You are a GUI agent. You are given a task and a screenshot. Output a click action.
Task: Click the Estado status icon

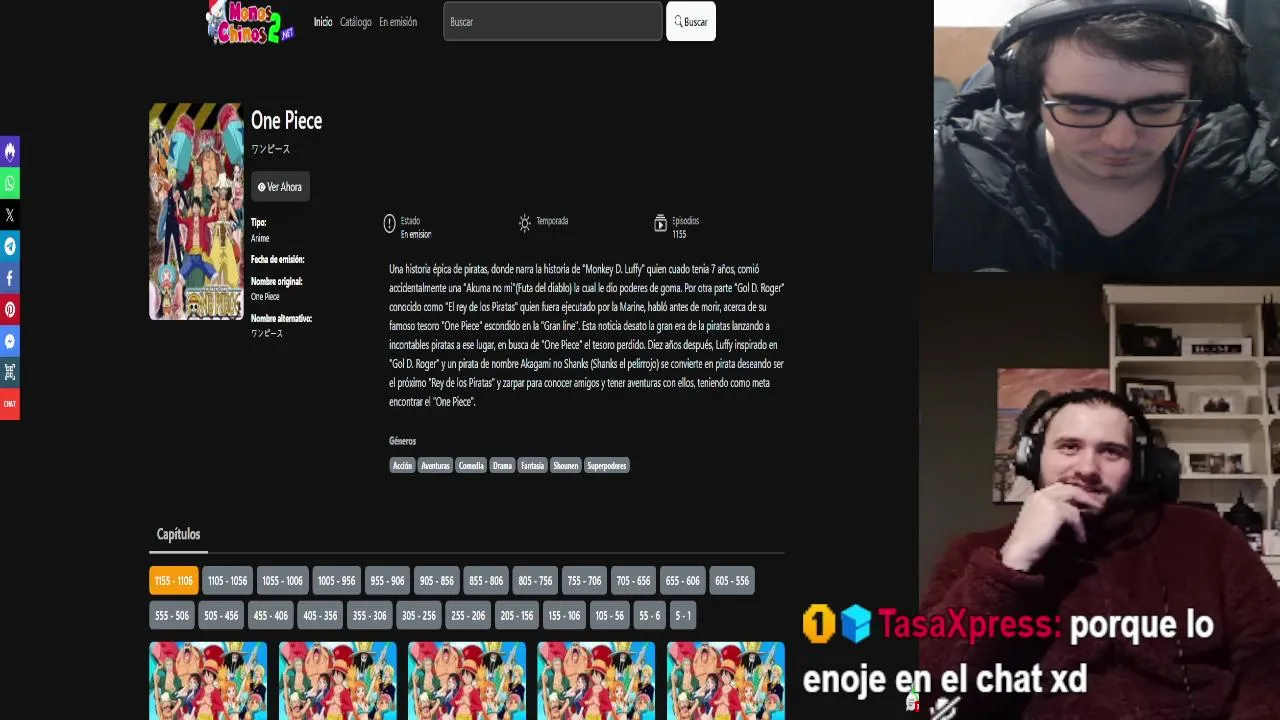(x=390, y=224)
